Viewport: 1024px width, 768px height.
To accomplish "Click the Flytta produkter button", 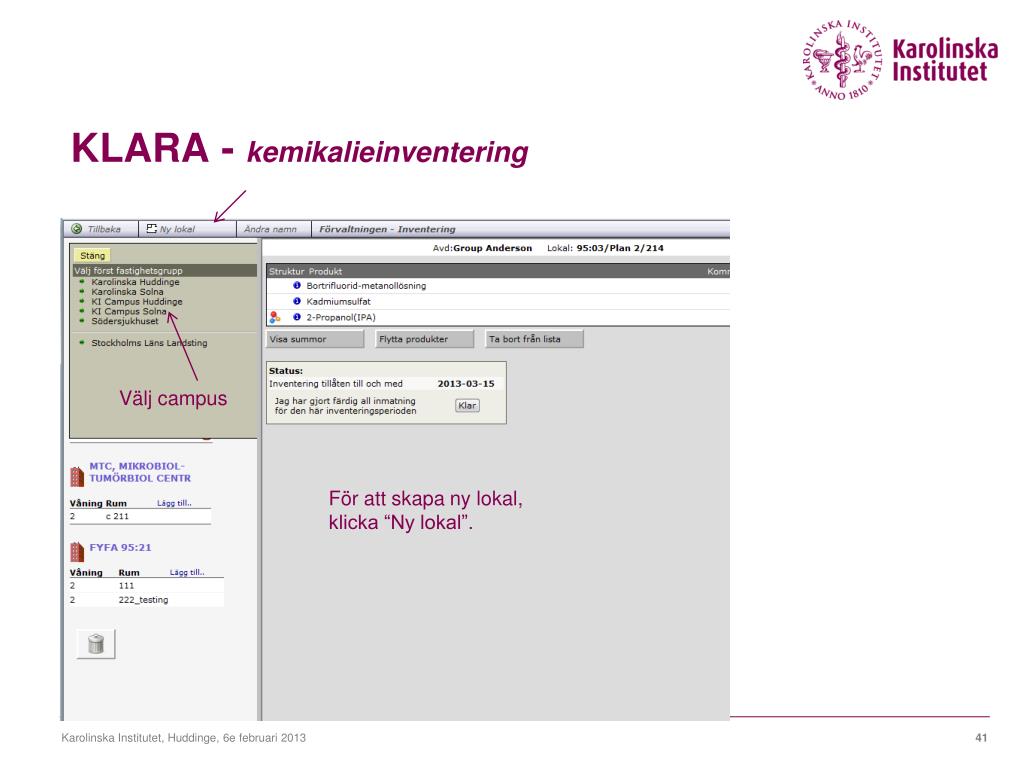I will (424, 339).
